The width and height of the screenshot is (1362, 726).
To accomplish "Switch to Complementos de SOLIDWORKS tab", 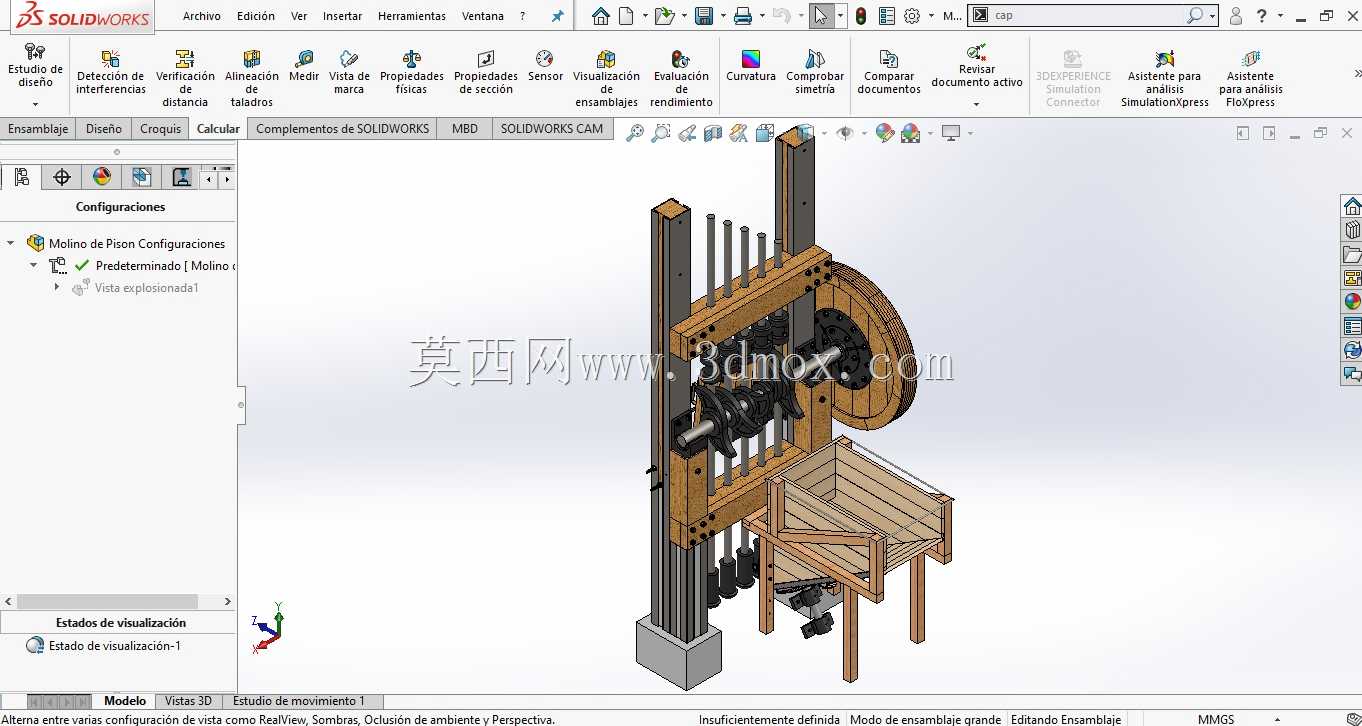I will click(x=343, y=128).
